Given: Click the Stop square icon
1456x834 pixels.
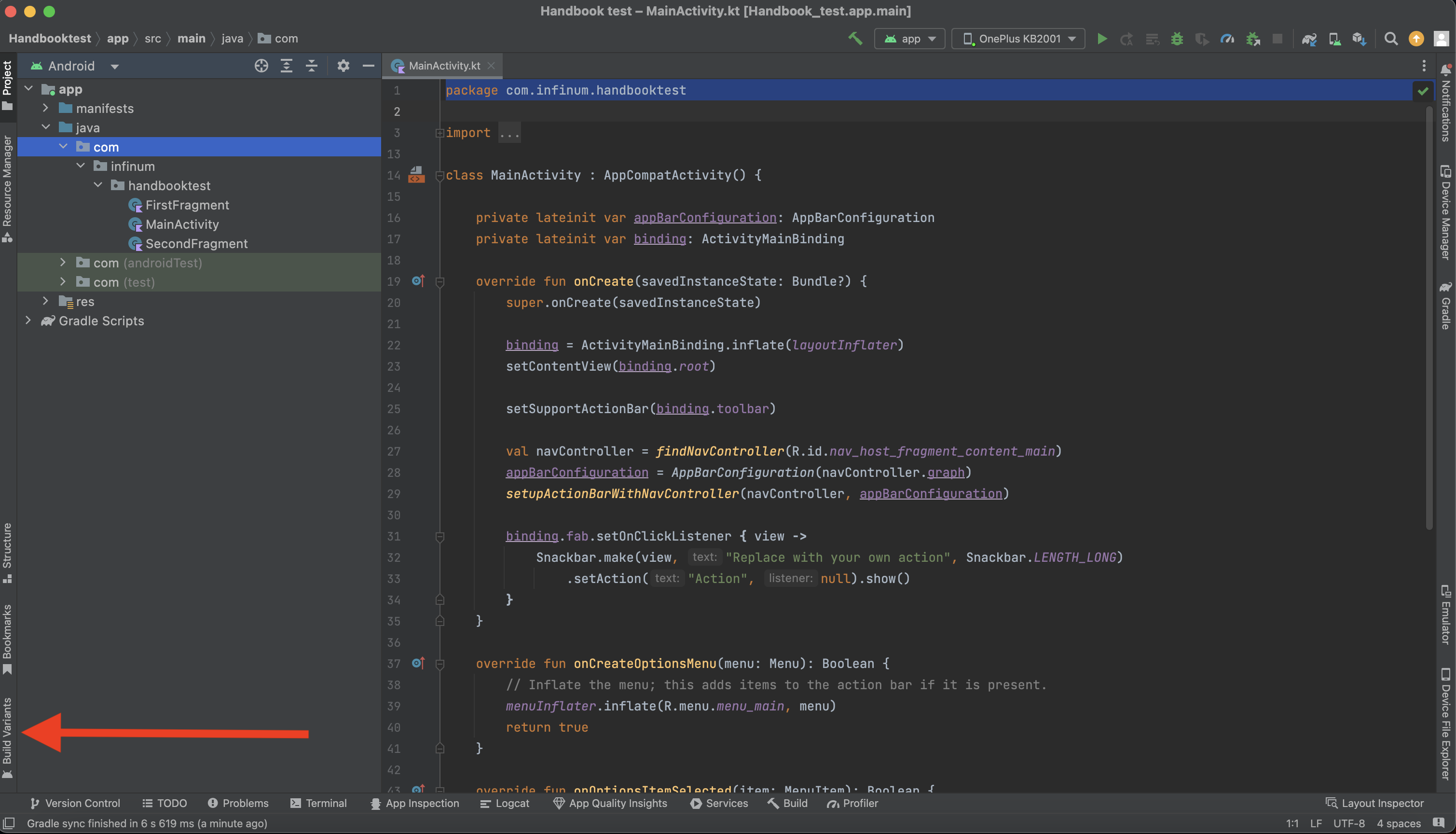Looking at the screenshot, I should point(1277,39).
